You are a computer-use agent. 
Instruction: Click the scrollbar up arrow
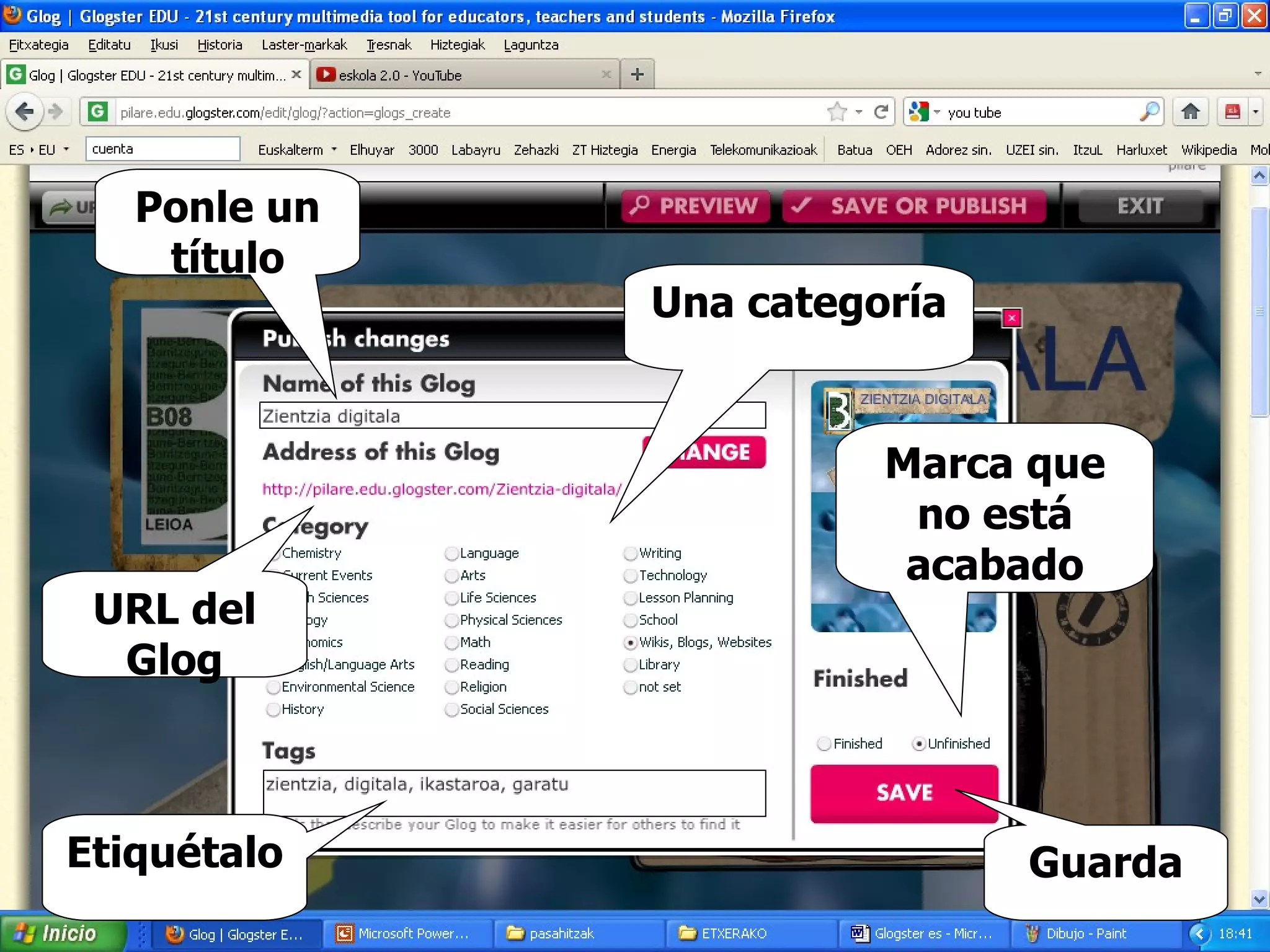[x=1259, y=176]
